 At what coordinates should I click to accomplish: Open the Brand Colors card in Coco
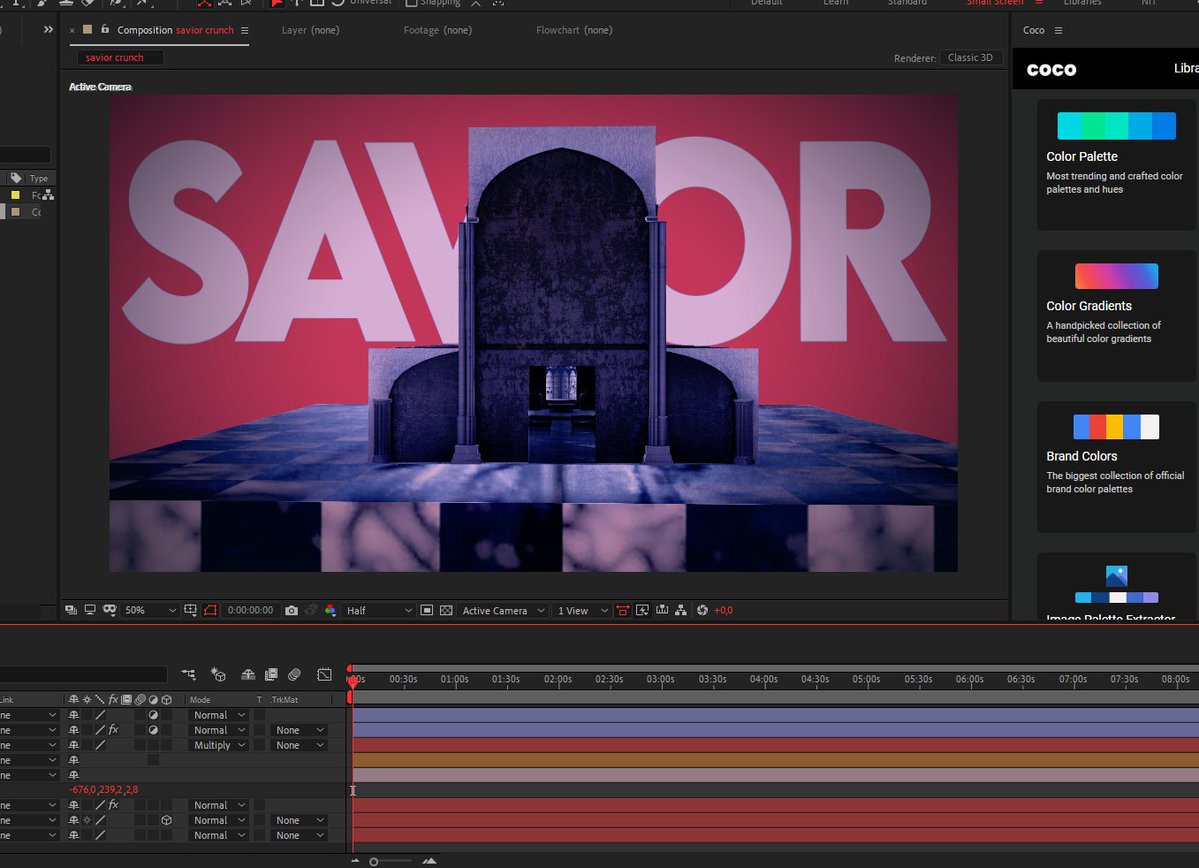coord(1116,467)
